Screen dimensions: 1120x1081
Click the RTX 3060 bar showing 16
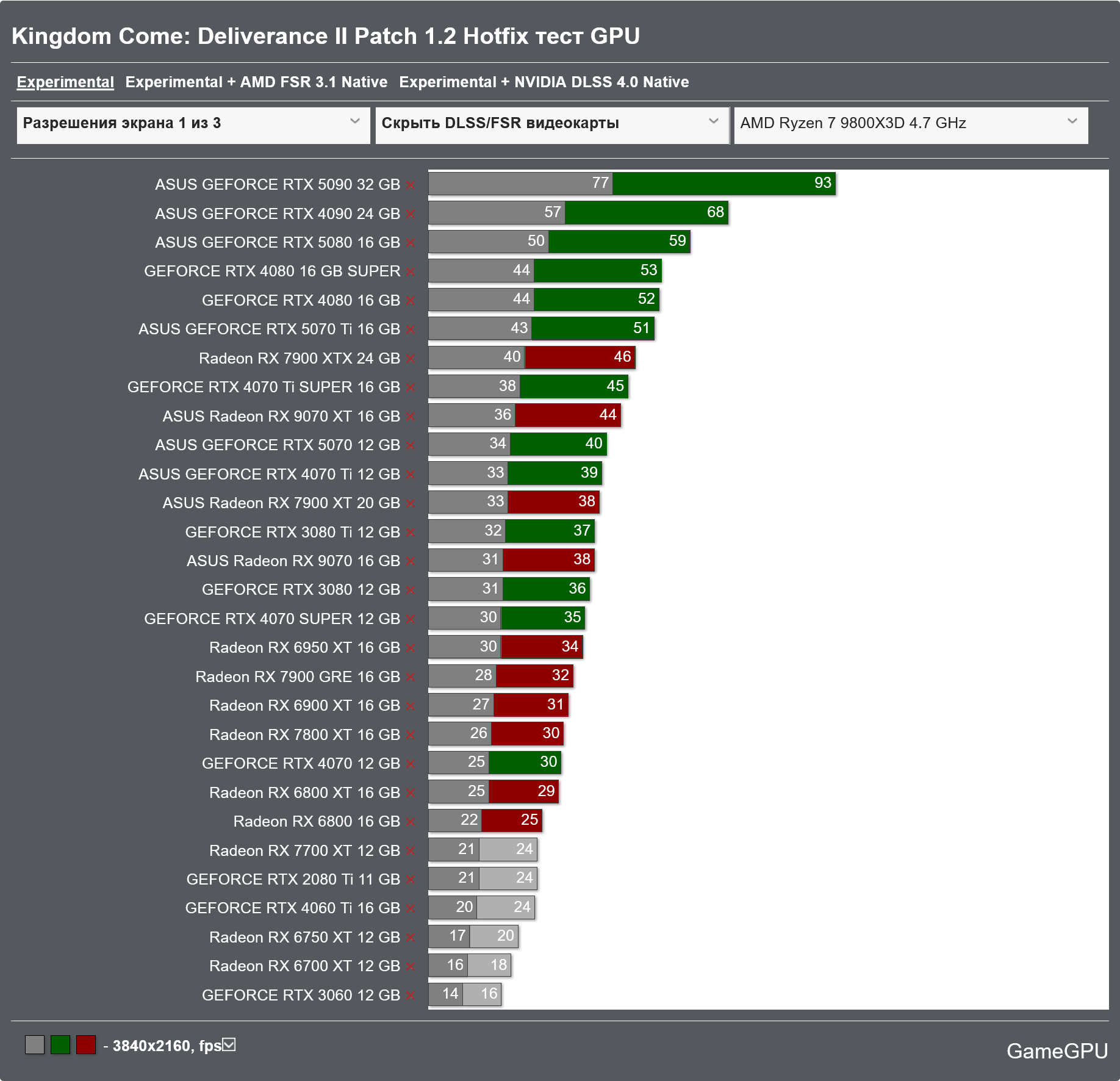pyautogui.click(x=482, y=994)
